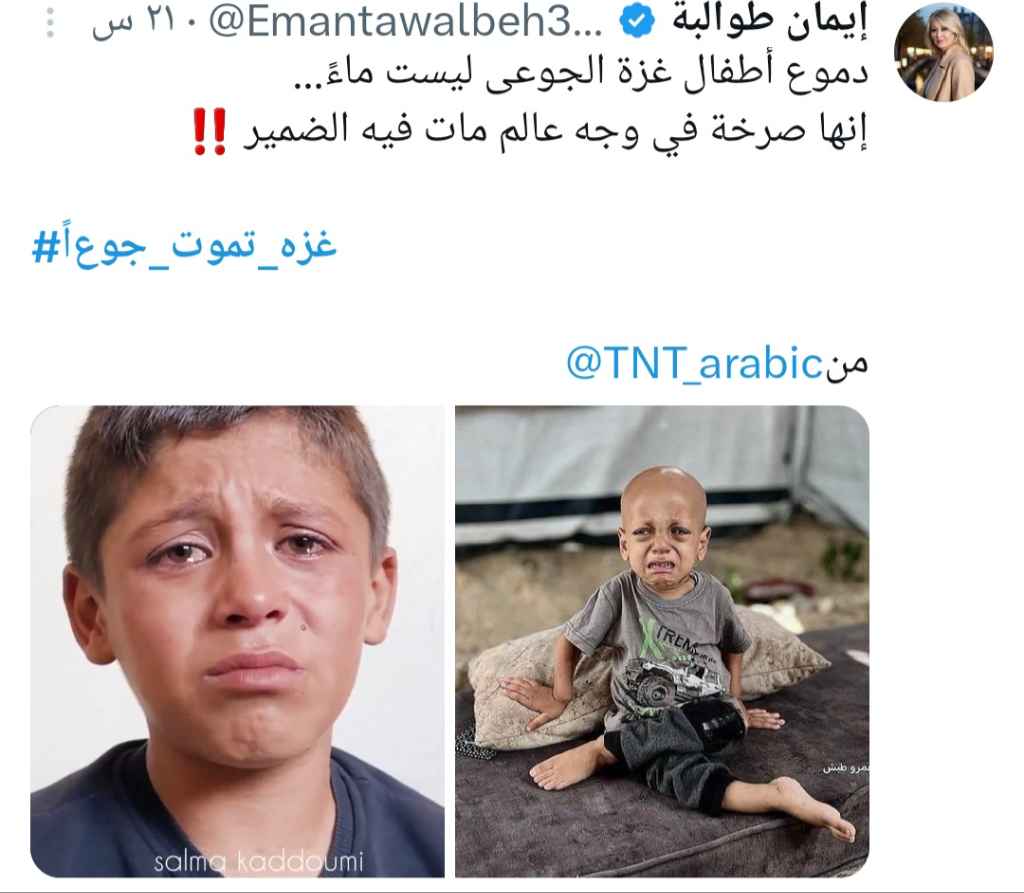Open photo of bald child sitting on mattress
The width and height of the screenshot is (1024, 893).
[662, 641]
